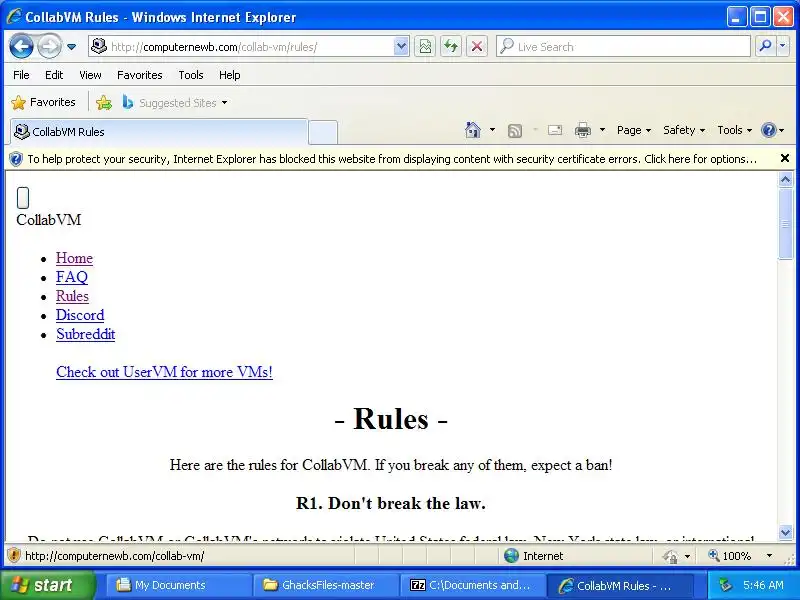The width and height of the screenshot is (800, 600).
Task: Click the broken image placeholder above CollabVM
Action: (23, 198)
